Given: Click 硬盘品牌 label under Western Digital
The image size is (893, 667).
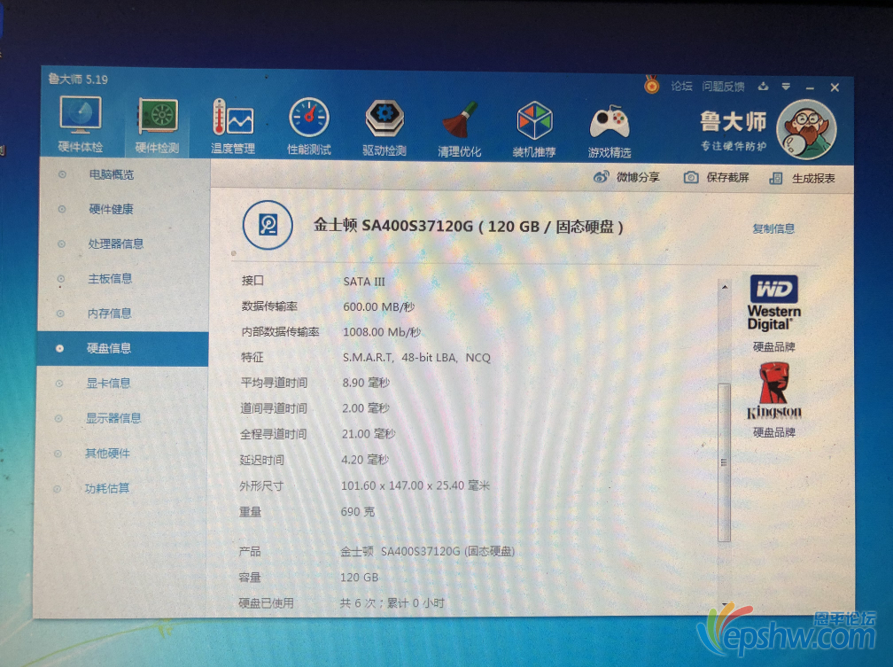Looking at the screenshot, I should [774, 347].
